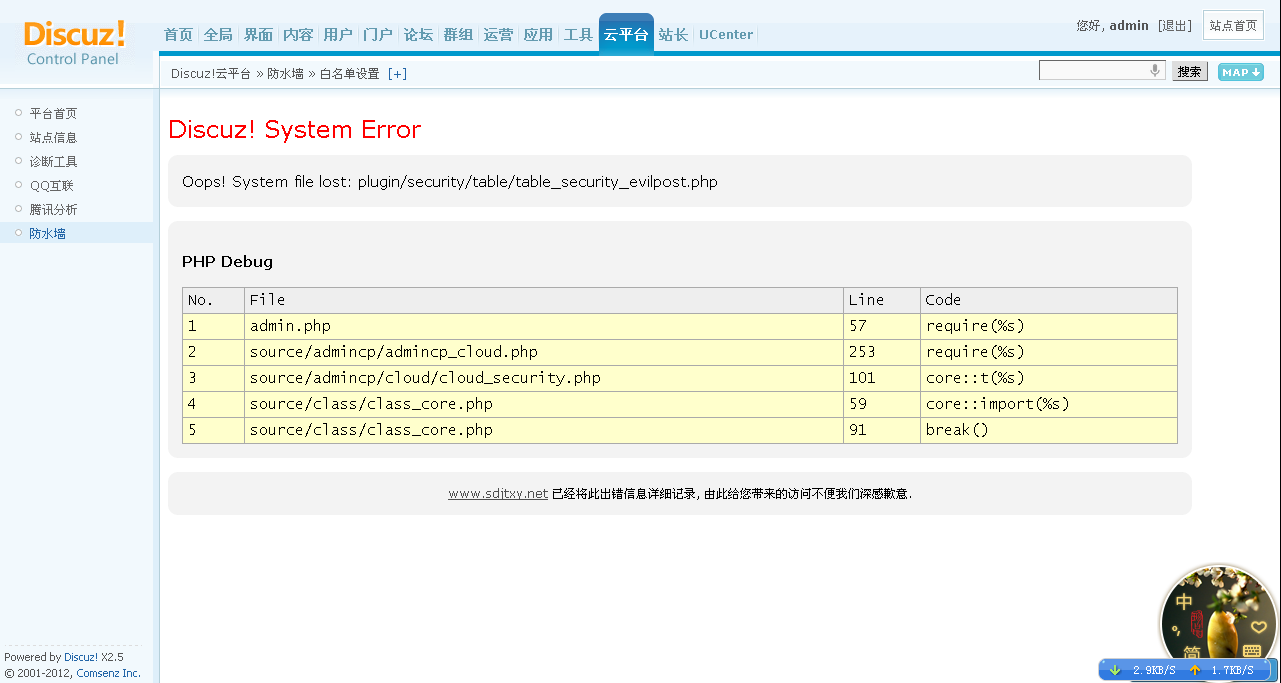
Task: Click line number 101 cell
Action: pyautogui.click(x=882, y=378)
